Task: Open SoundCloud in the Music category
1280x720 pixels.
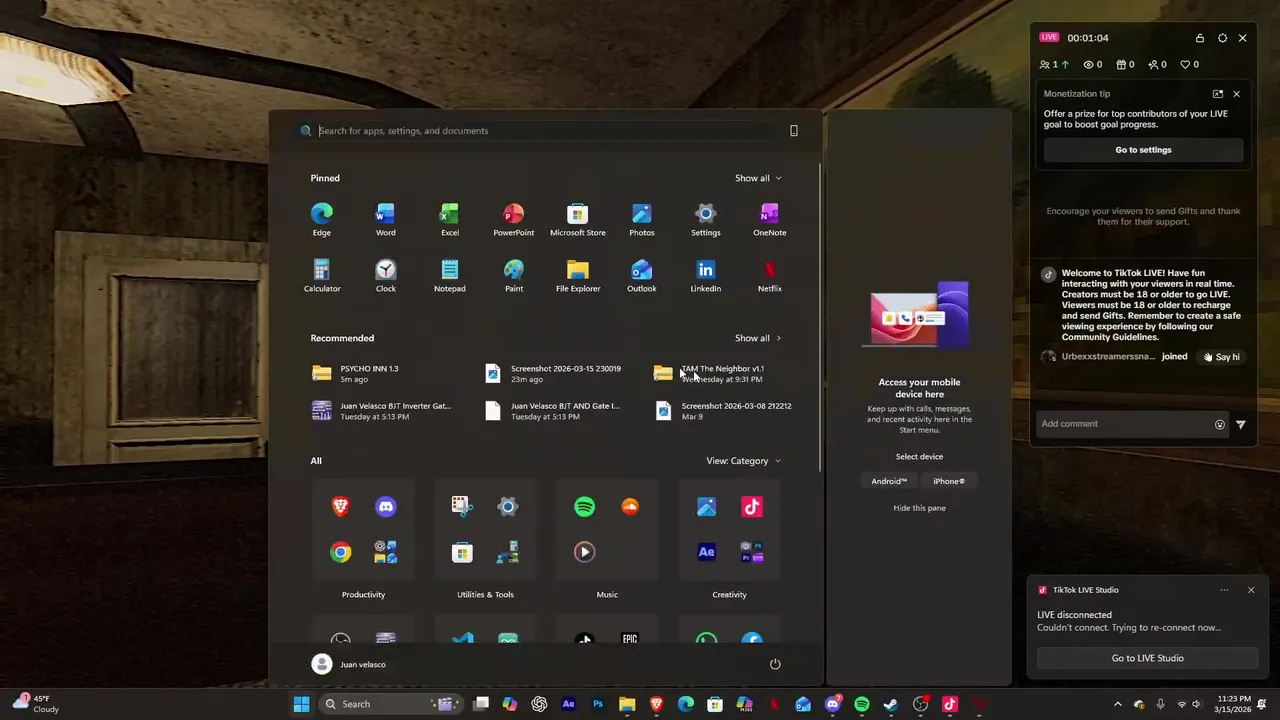Action: pyautogui.click(x=630, y=507)
